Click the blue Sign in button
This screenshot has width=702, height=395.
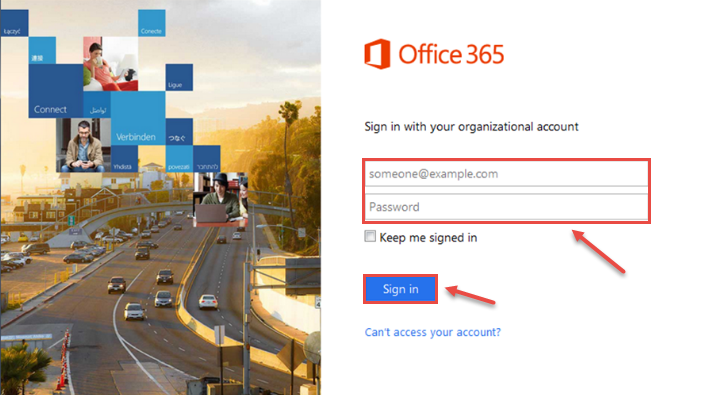[x=400, y=289]
